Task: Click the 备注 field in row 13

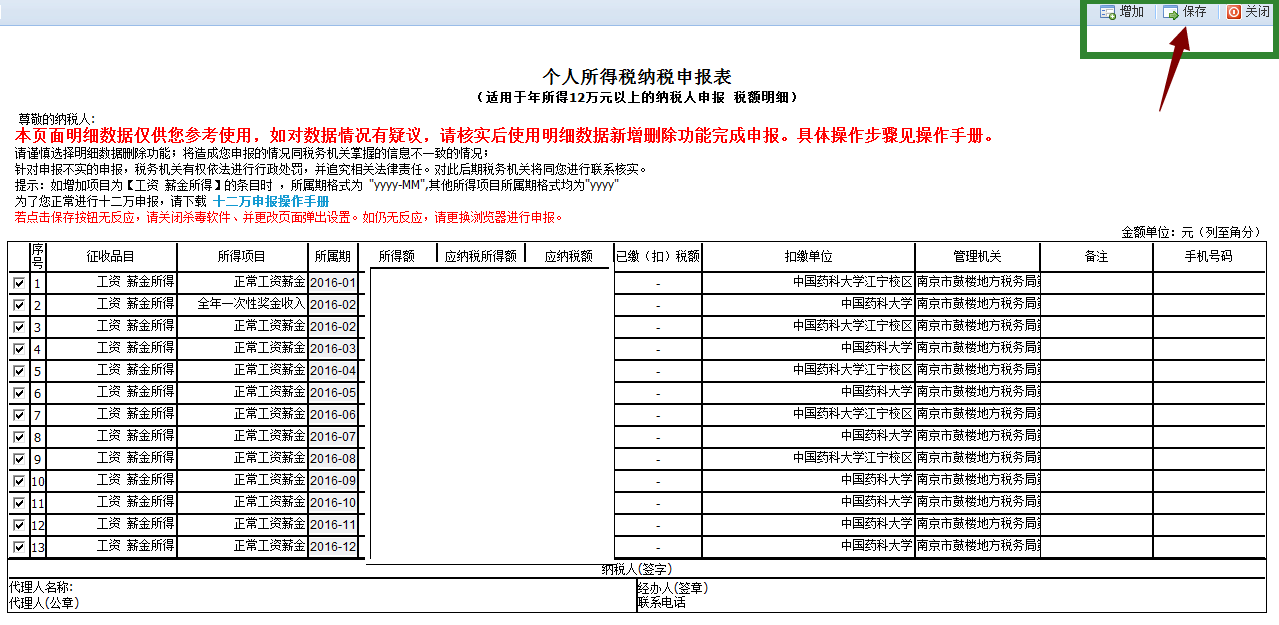Action: coord(1096,546)
